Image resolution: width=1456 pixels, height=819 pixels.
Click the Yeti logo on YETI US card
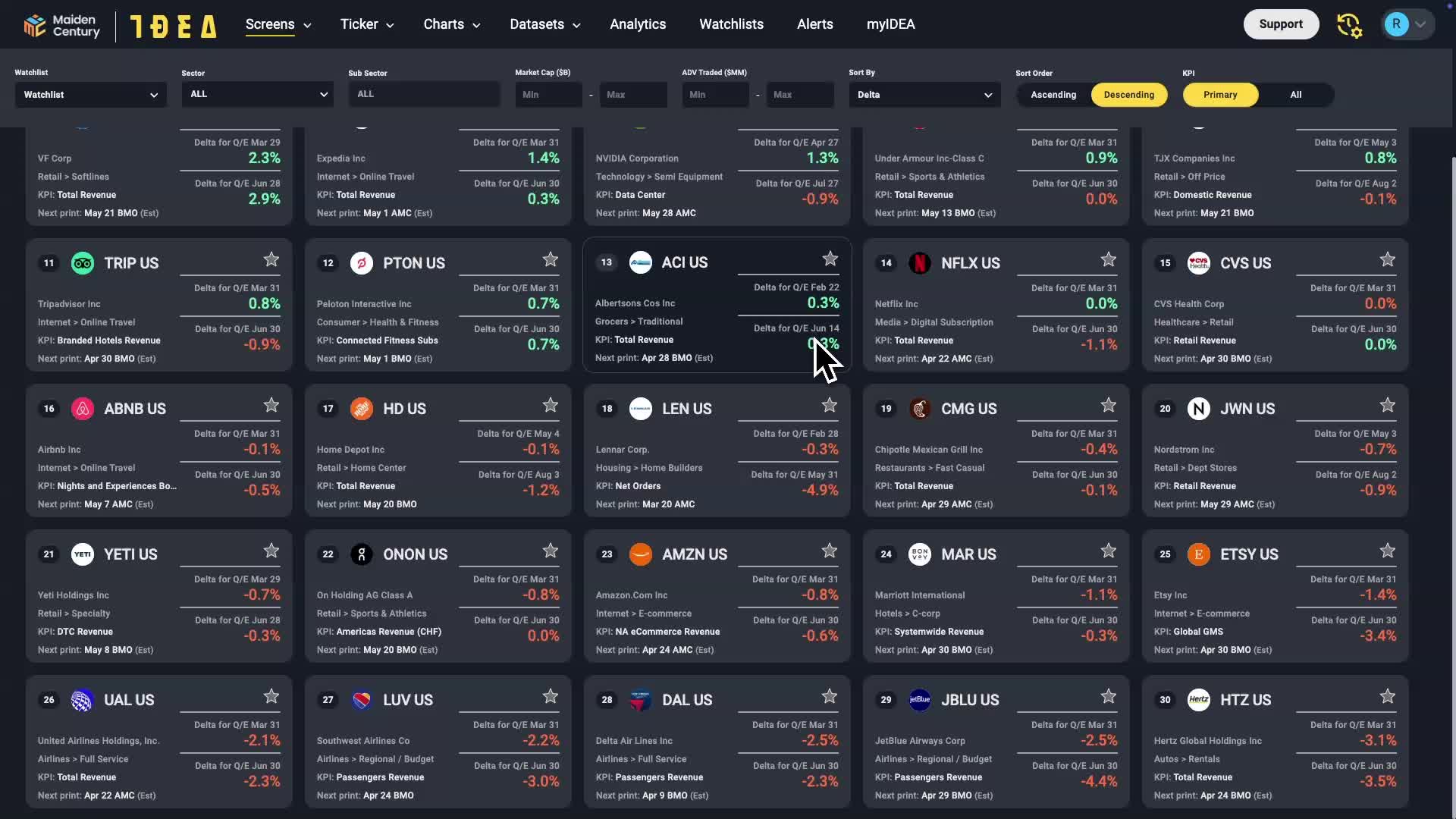[83, 554]
